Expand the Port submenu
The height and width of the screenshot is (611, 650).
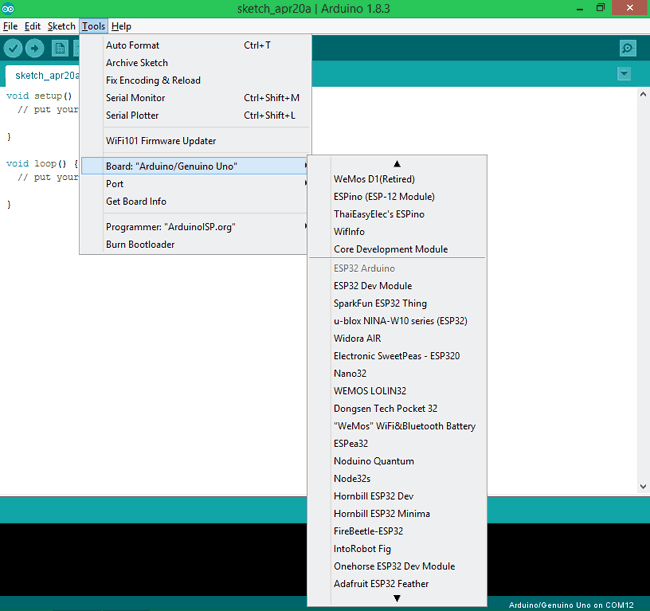point(195,184)
